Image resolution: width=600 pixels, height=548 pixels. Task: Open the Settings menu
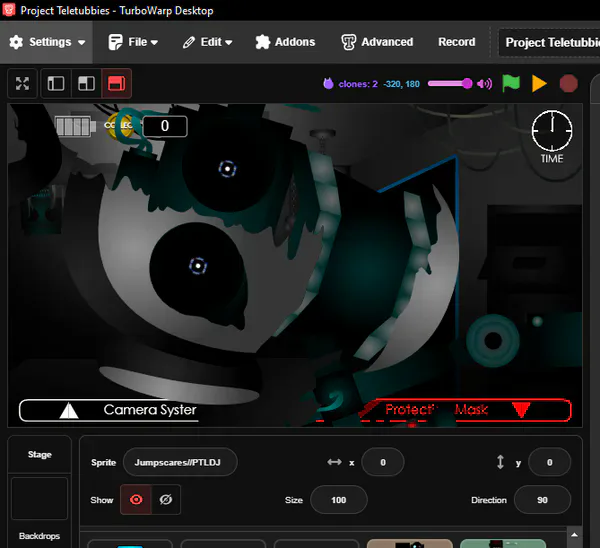(46, 42)
